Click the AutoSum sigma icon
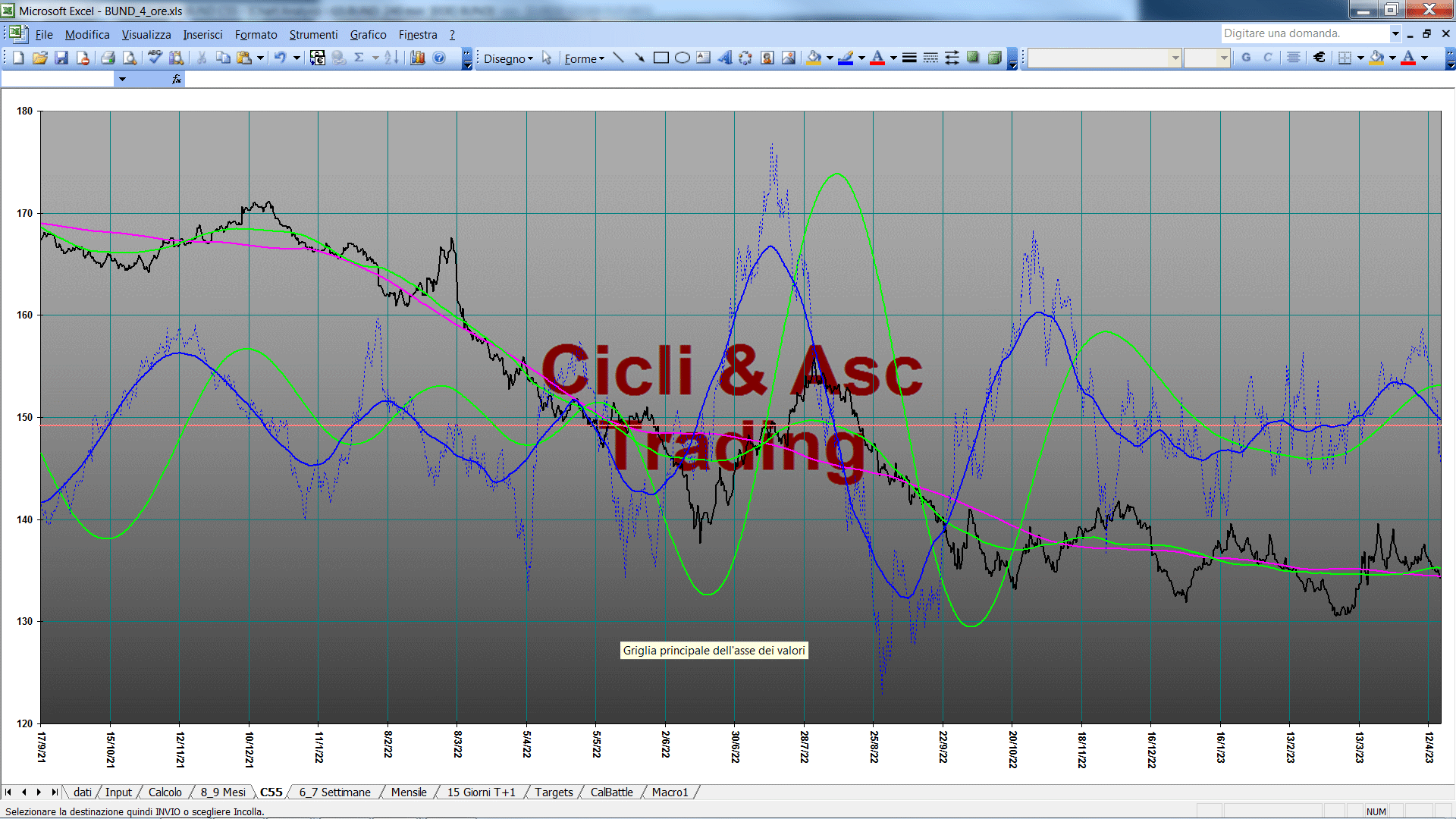1456x819 pixels. 359,58
